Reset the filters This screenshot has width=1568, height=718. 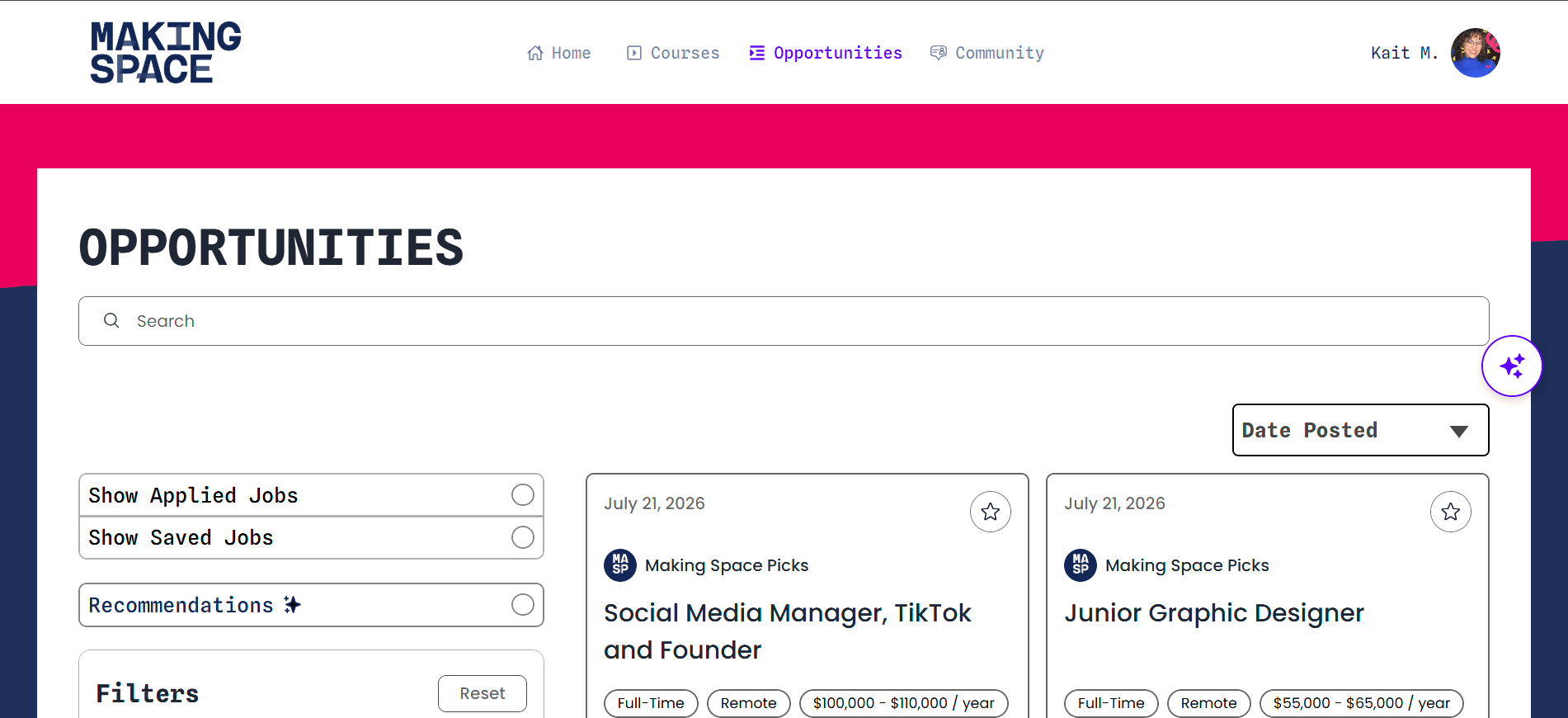tap(483, 693)
